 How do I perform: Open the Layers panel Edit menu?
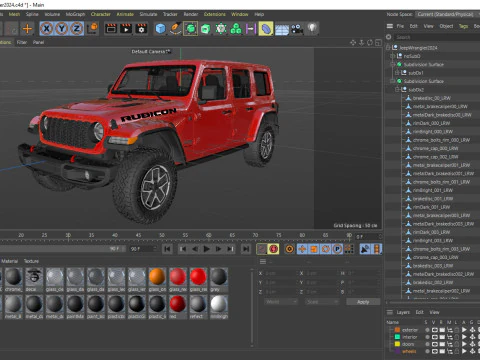click(419, 312)
